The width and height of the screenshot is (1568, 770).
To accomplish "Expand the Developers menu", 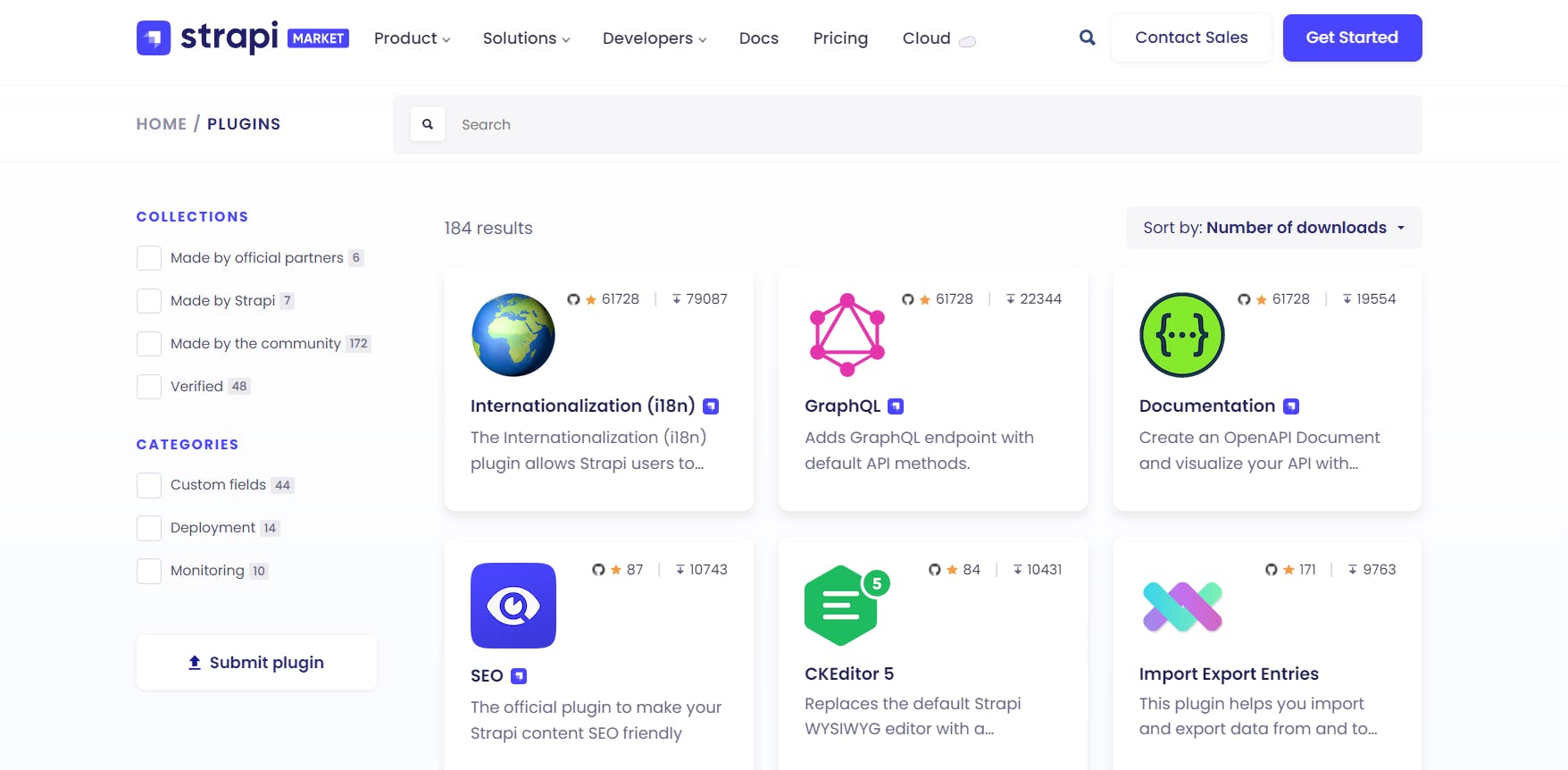I will [655, 38].
